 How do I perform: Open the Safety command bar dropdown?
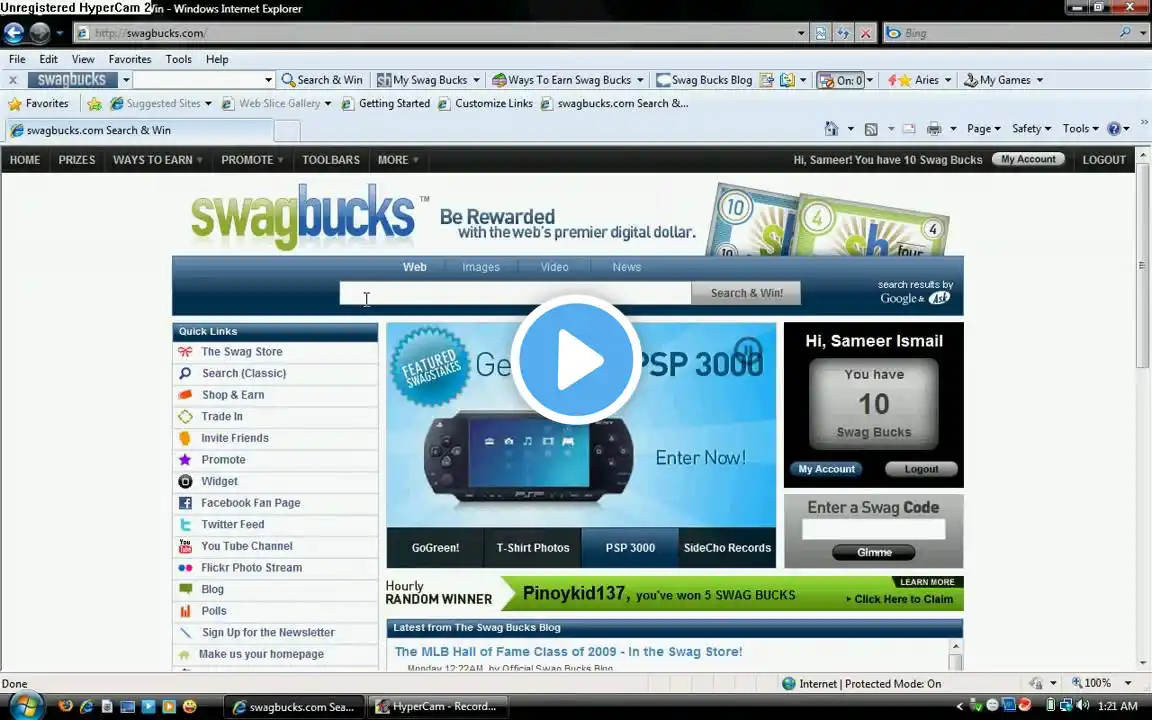(x=1032, y=129)
